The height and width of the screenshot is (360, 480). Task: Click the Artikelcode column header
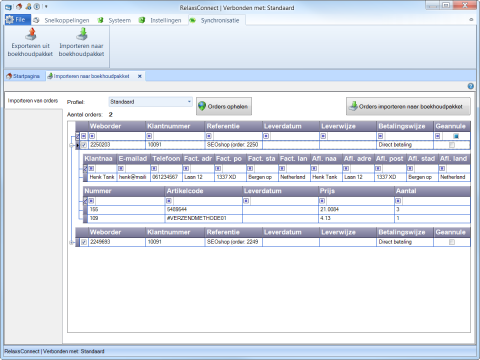pos(204,191)
